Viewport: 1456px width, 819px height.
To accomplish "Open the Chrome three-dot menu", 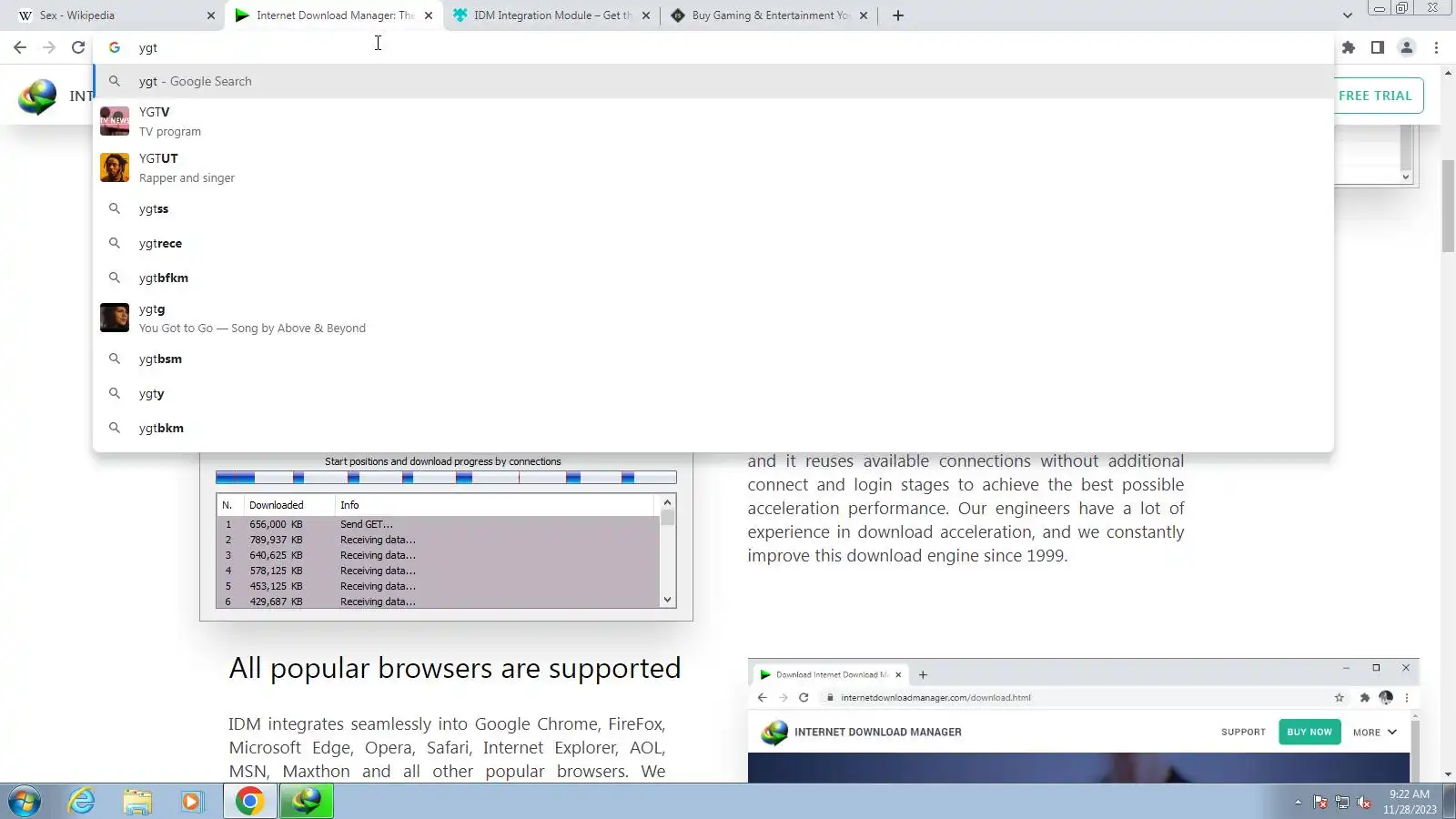I will tap(1436, 47).
